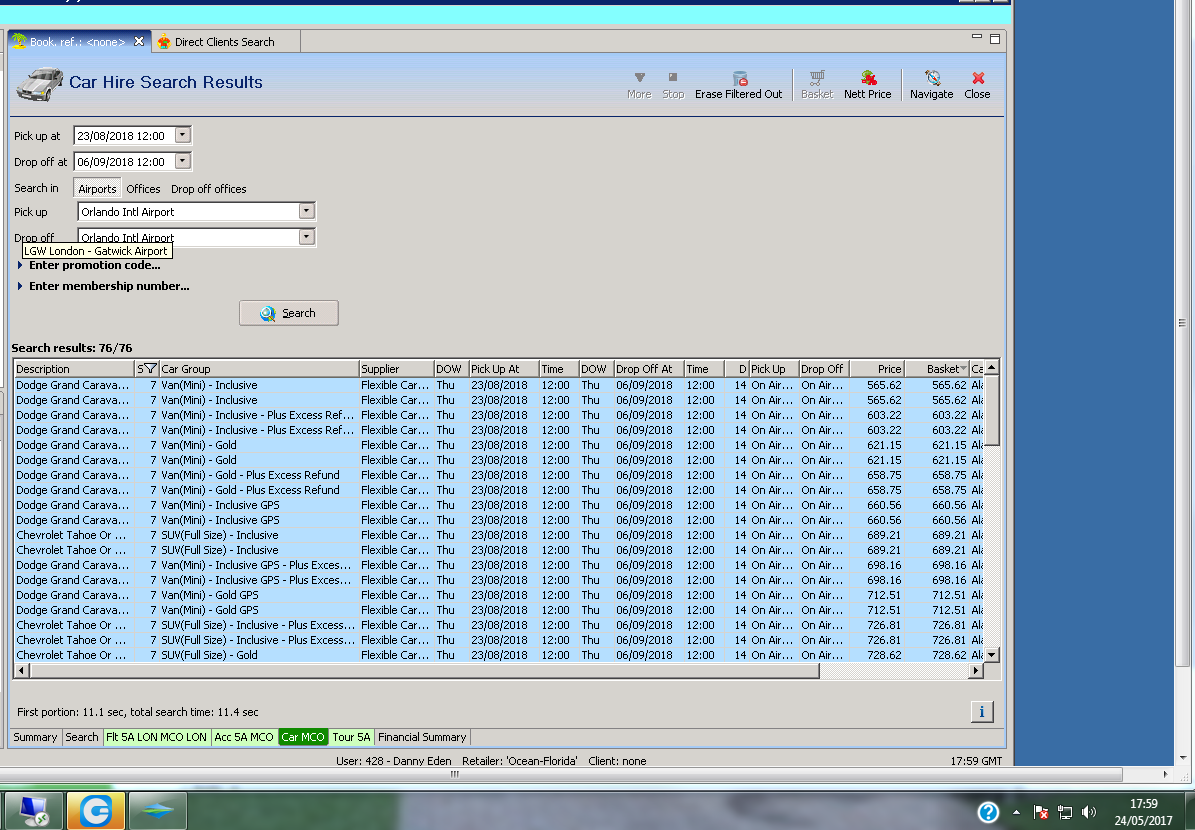Open the Drop off airport dropdown

point(306,236)
